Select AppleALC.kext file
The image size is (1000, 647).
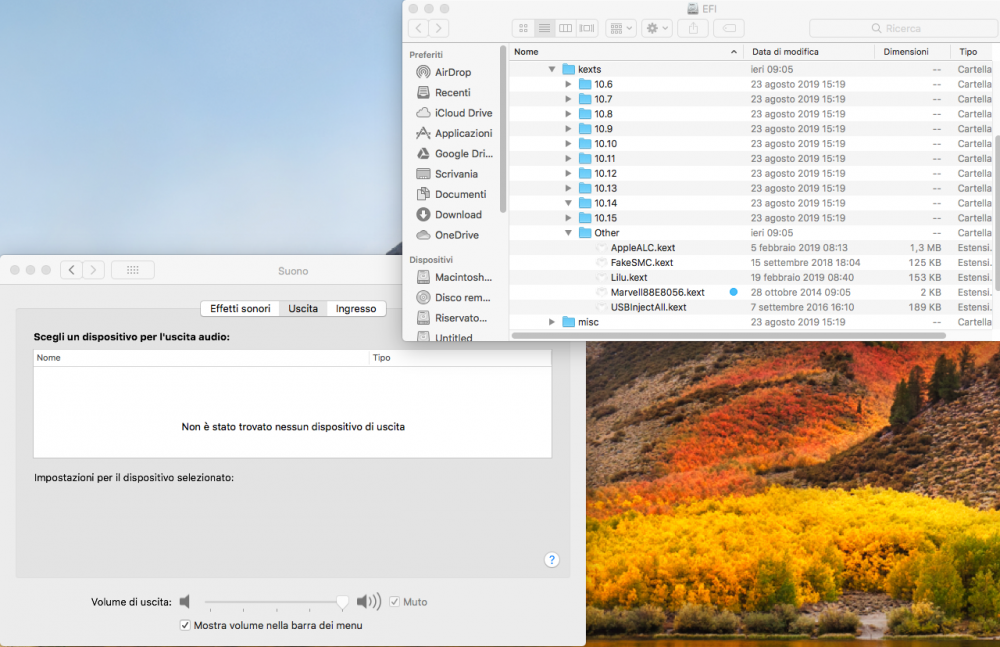(643, 248)
